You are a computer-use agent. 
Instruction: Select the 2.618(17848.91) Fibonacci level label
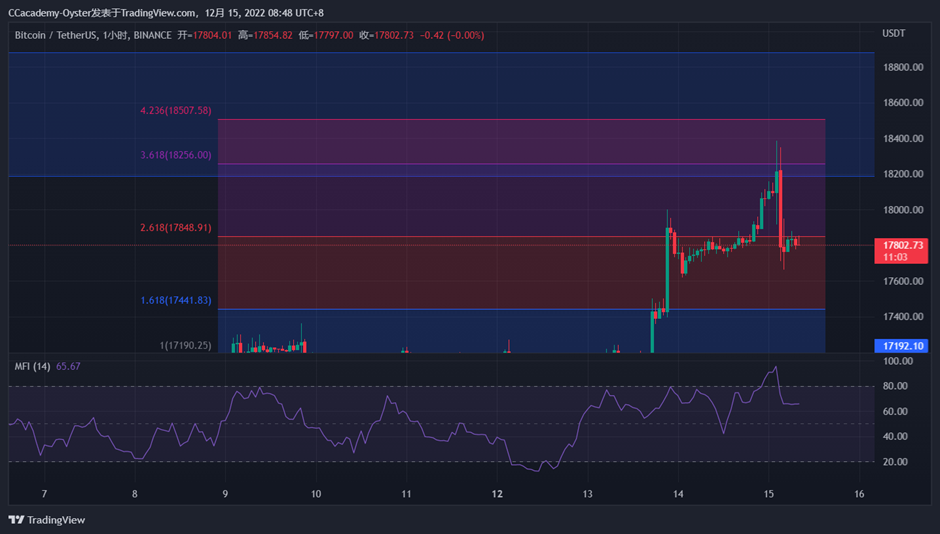click(x=176, y=228)
